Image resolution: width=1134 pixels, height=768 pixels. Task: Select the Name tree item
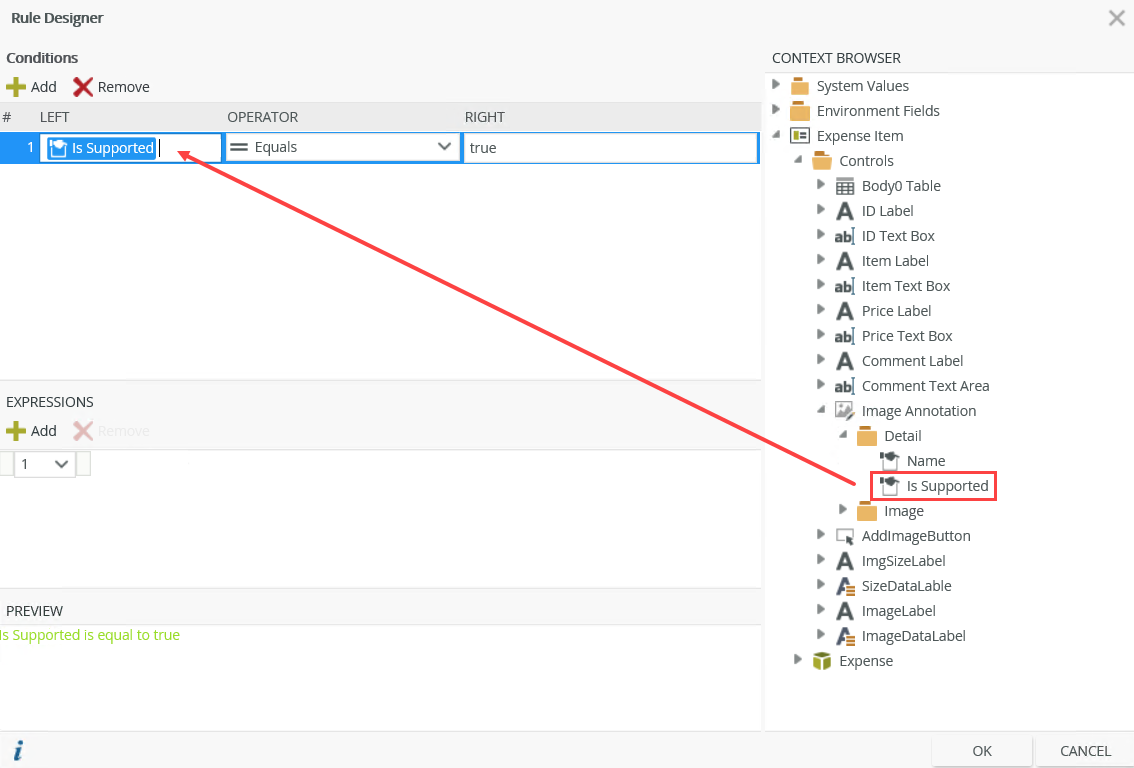tap(926, 461)
